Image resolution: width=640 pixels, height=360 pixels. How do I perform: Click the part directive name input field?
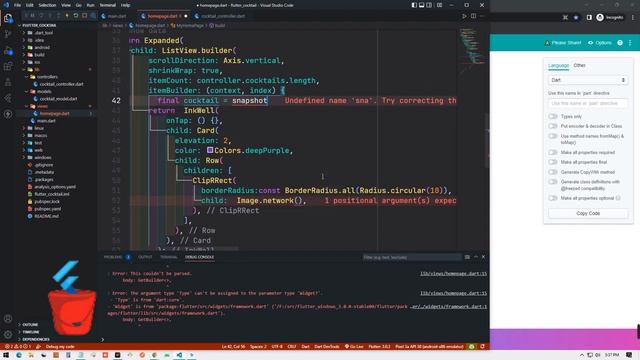pyautogui.click(x=588, y=104)
